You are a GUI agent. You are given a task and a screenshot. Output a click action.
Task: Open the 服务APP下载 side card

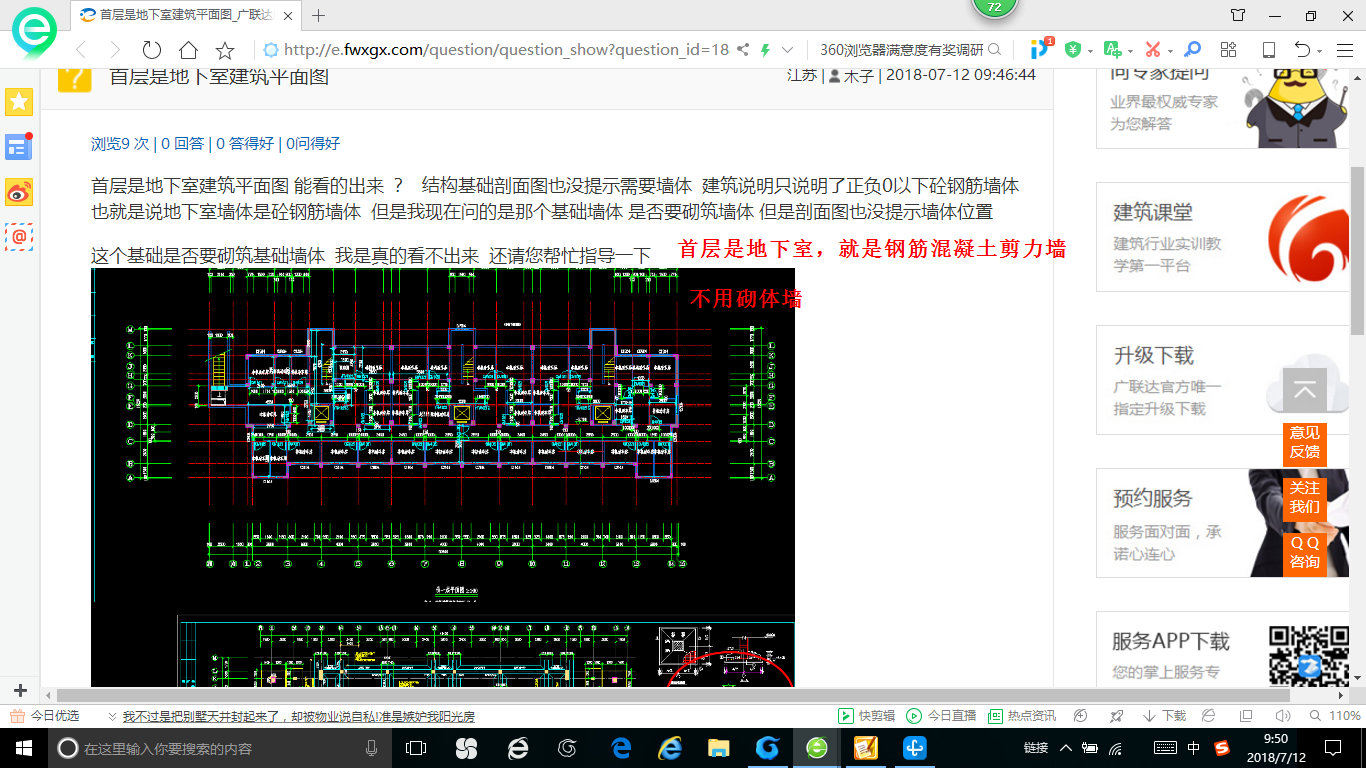(1224, 650)
